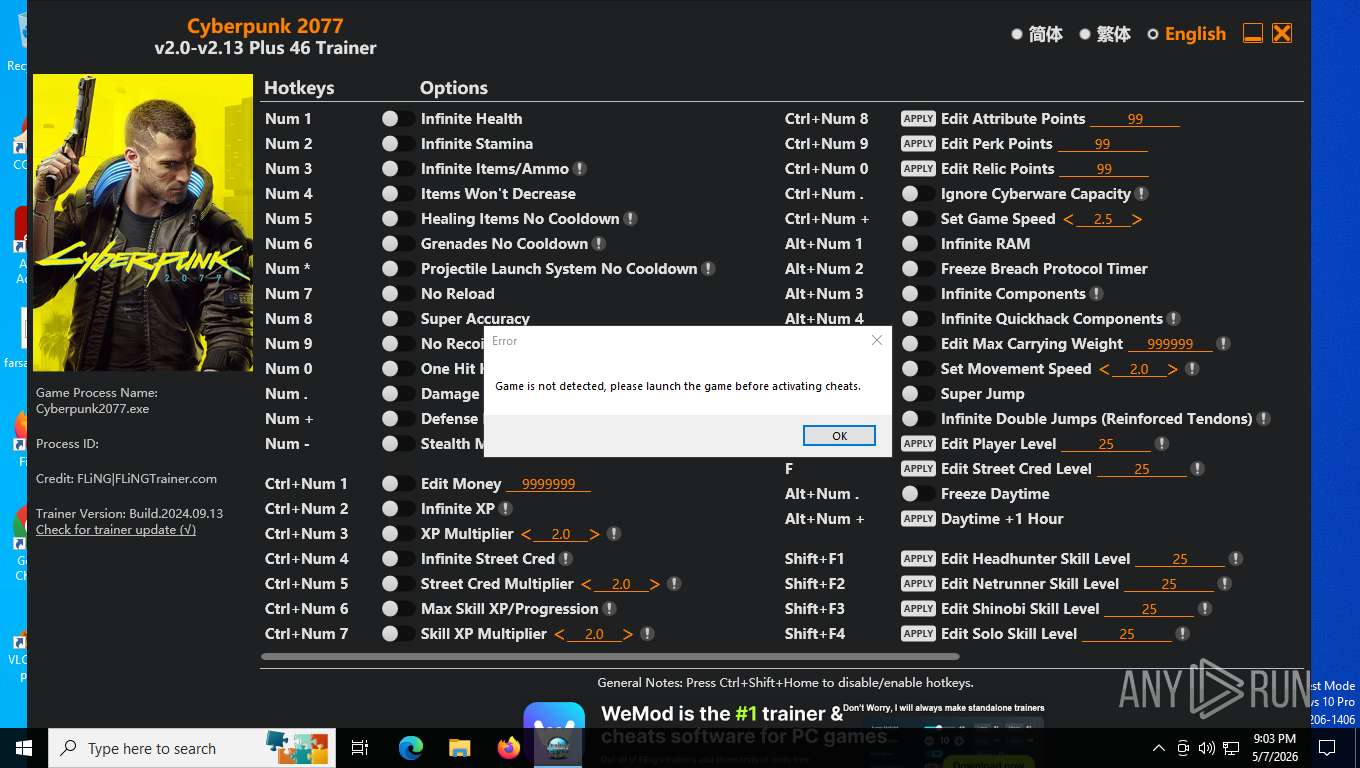
Task: Decrease XP Multiplier with left arrow
Action: 527,534
